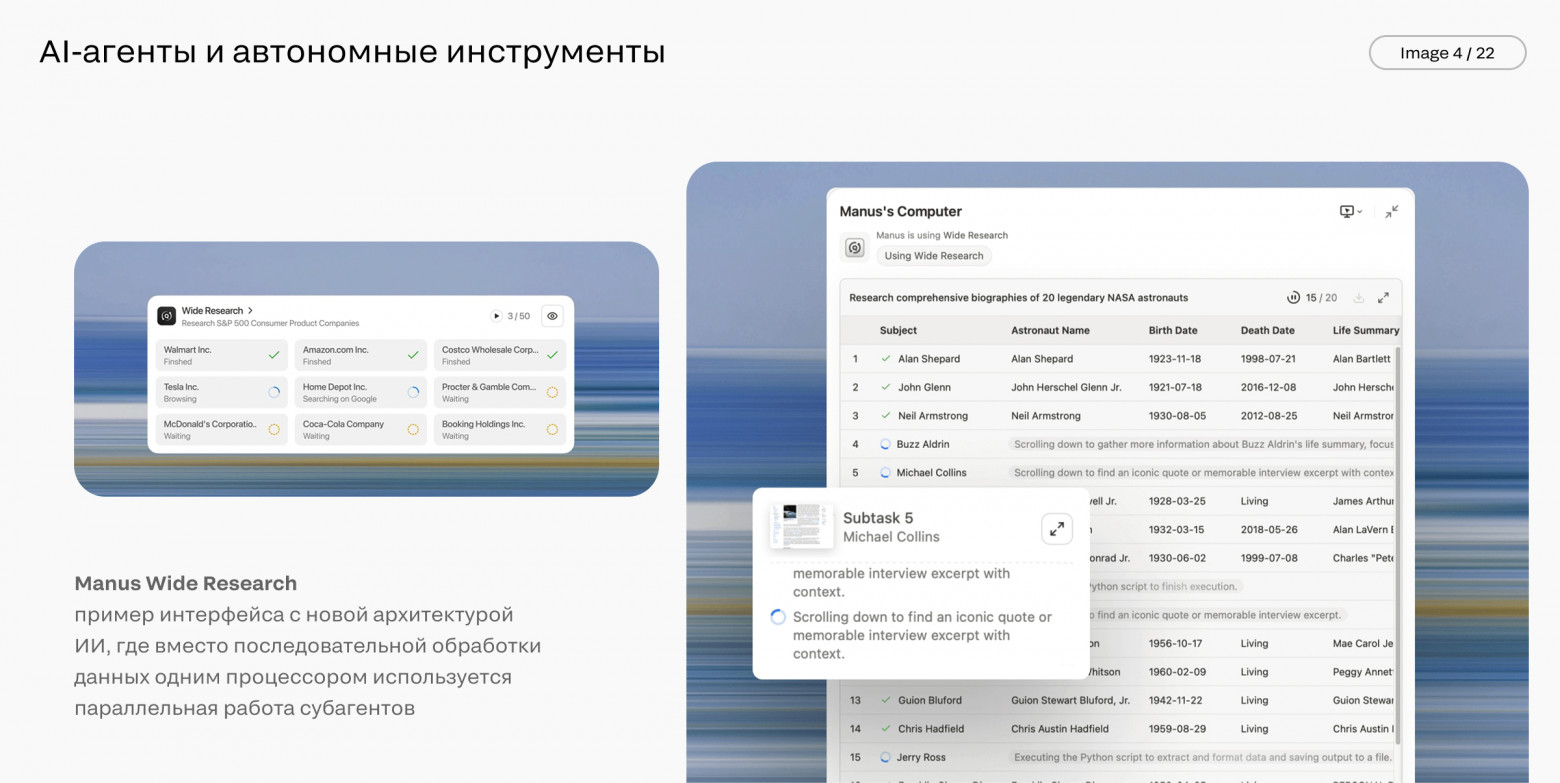Open fullscreen via the diagonal arrows icon
This screenshot has height=783, width=1560.
(1384, 297)
